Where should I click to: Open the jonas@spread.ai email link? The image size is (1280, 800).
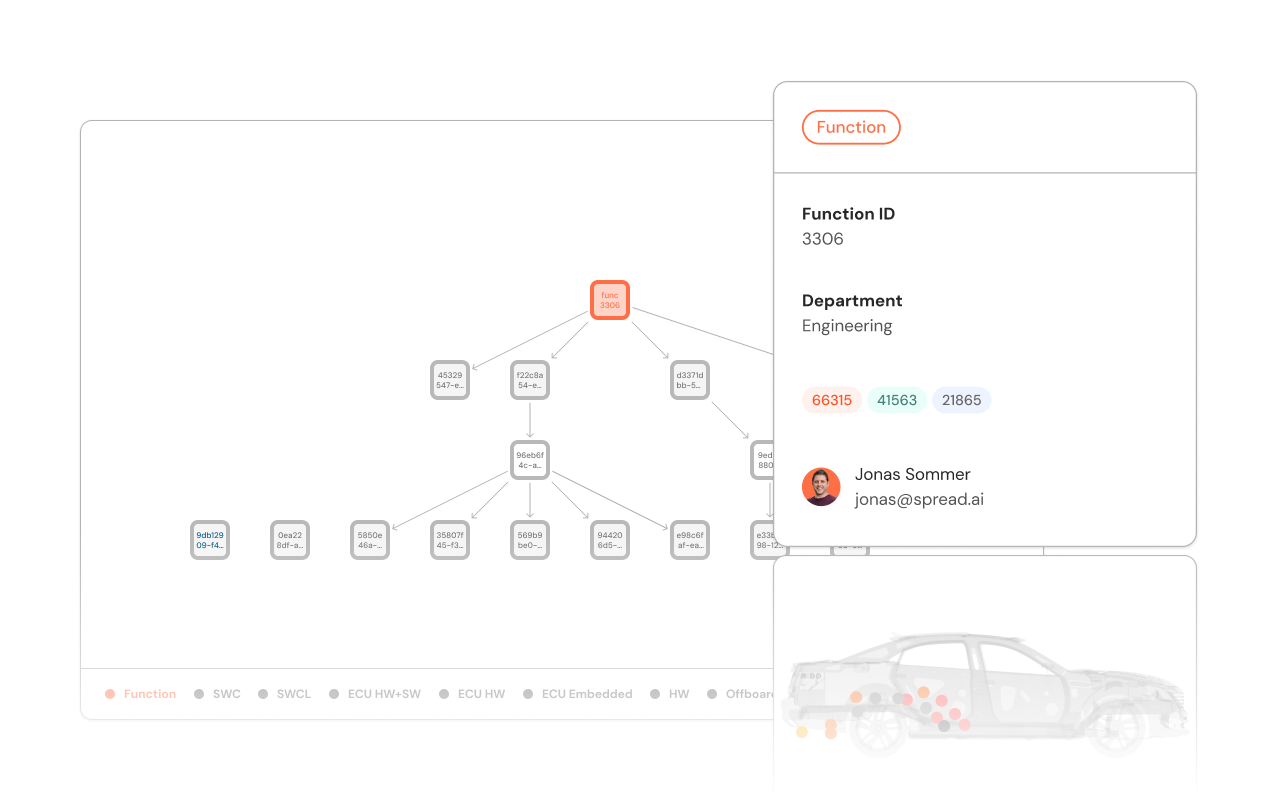point(919,499)
